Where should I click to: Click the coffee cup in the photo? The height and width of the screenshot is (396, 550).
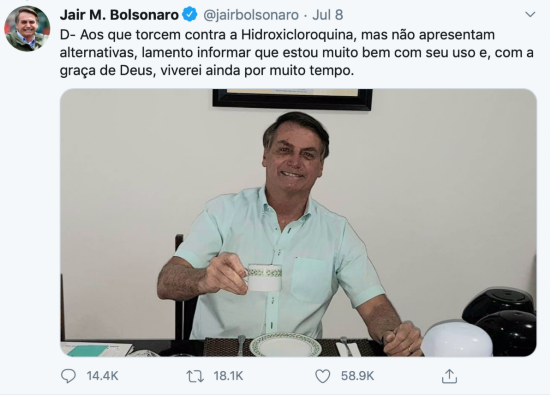264,277
